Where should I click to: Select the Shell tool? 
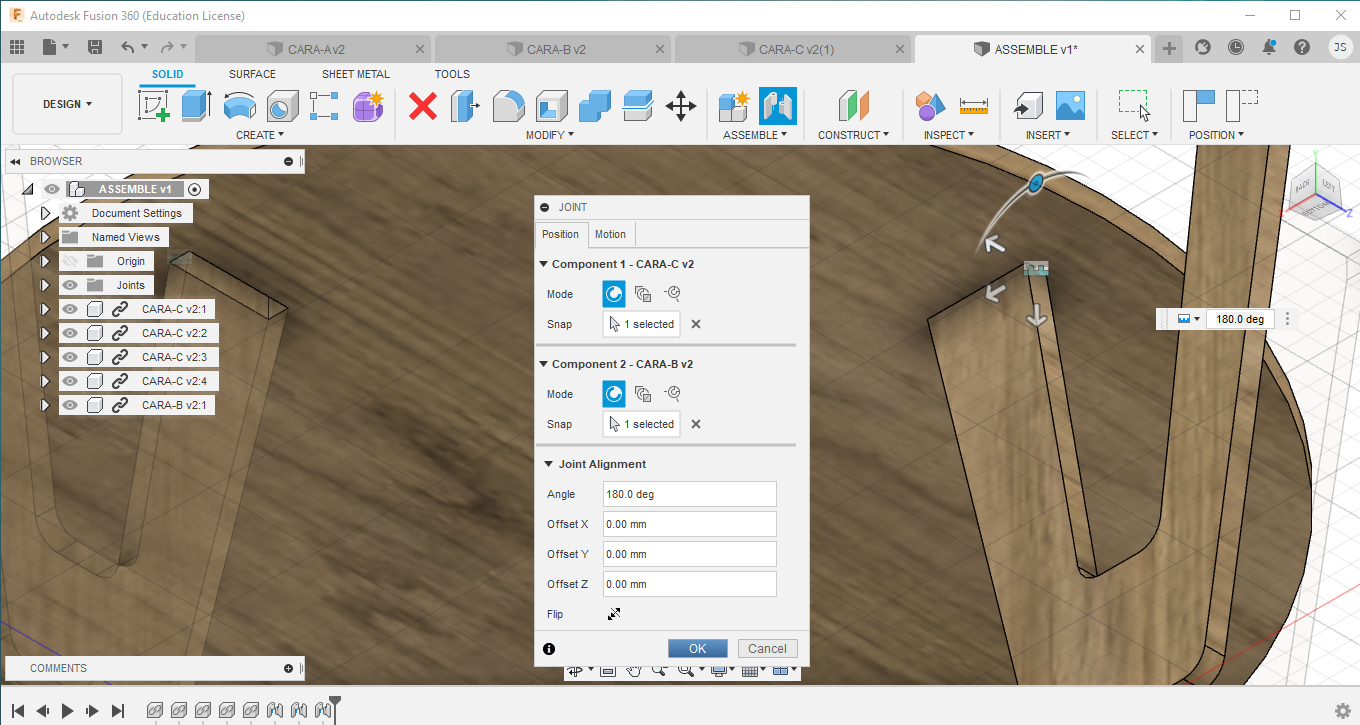[x=552, y=105]
